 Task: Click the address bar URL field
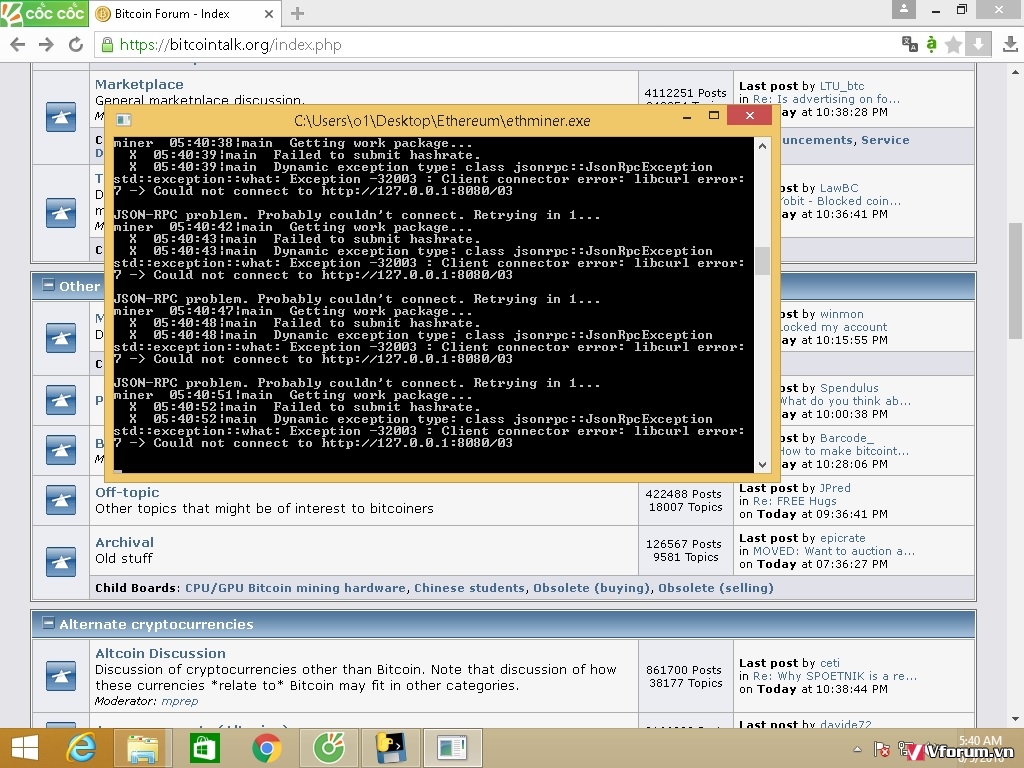pos(496,44)
